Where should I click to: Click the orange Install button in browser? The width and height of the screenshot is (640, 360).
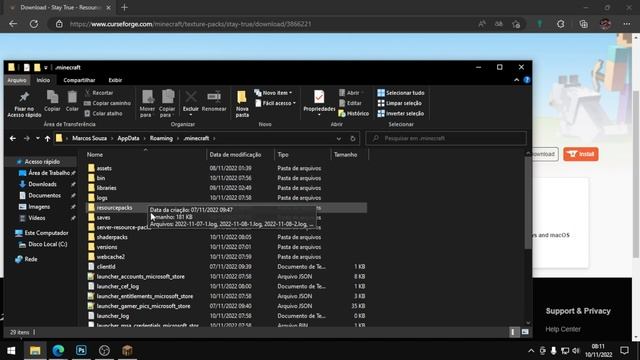point(580,154)
